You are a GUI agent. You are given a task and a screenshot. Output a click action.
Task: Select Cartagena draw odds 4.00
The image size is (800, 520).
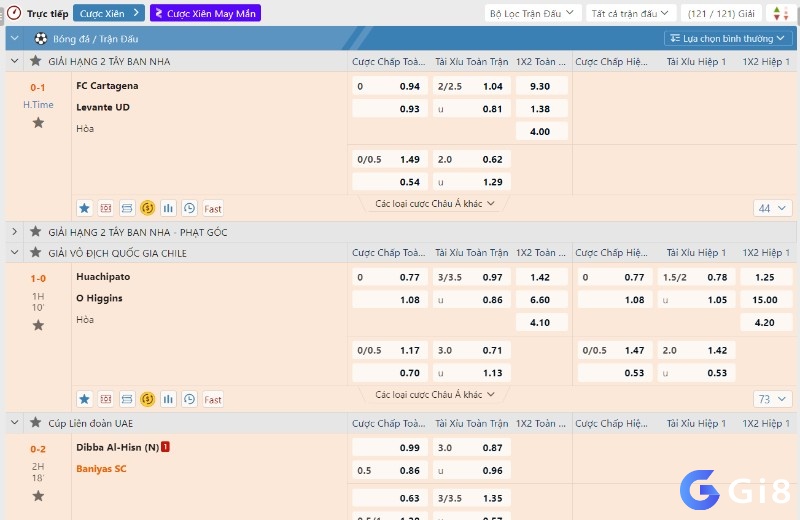tap(541, 131)
